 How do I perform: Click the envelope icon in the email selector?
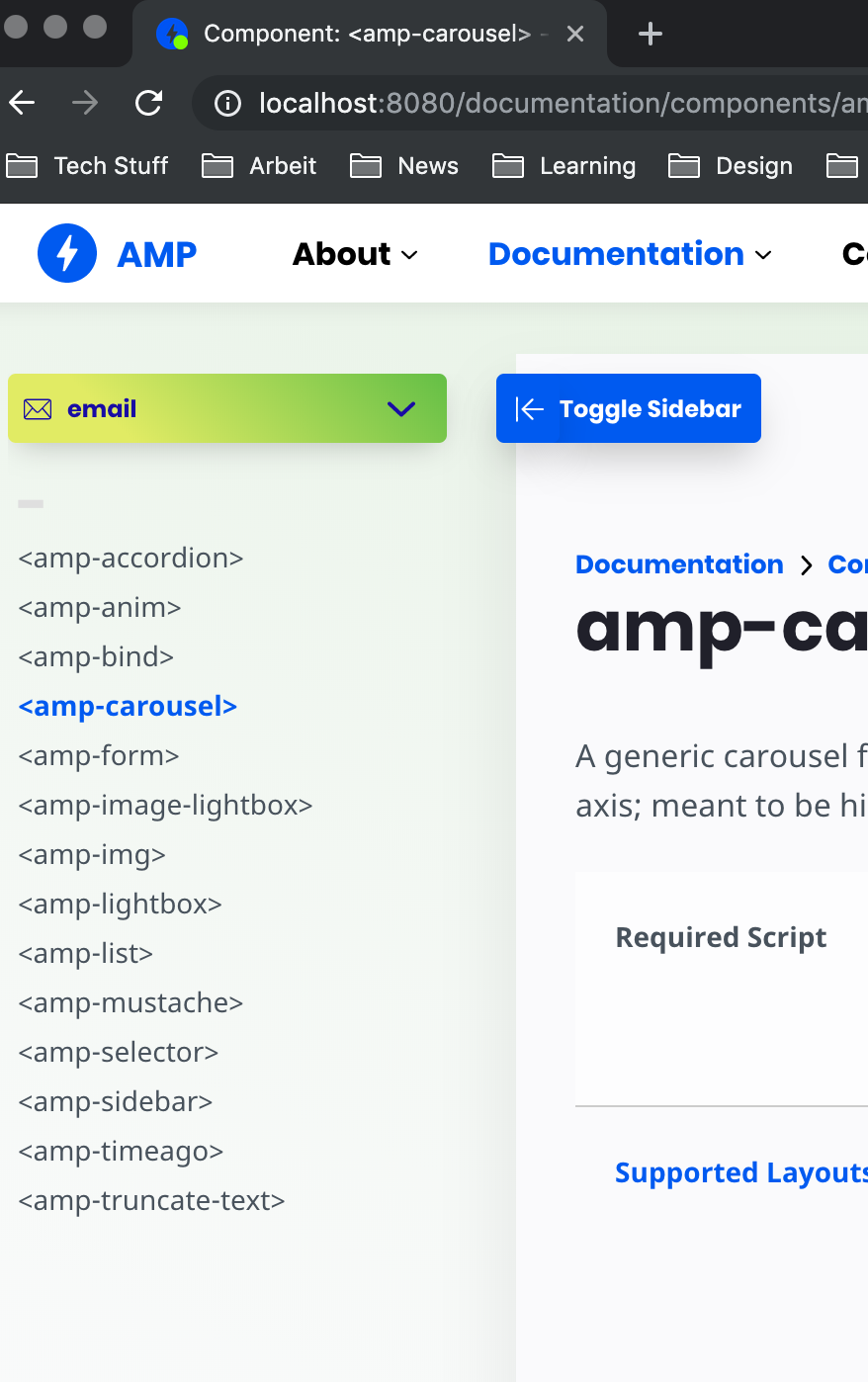tap(38, 407)
